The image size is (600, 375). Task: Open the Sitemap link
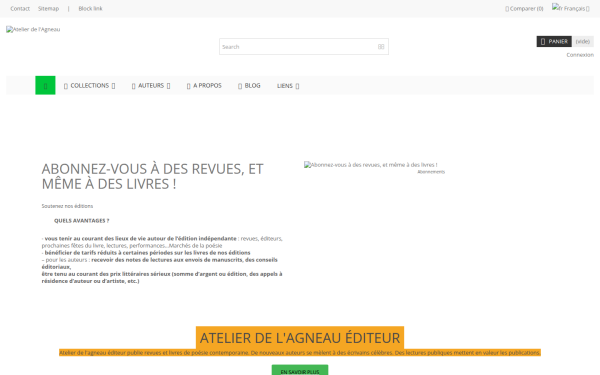tap(48, 8)
